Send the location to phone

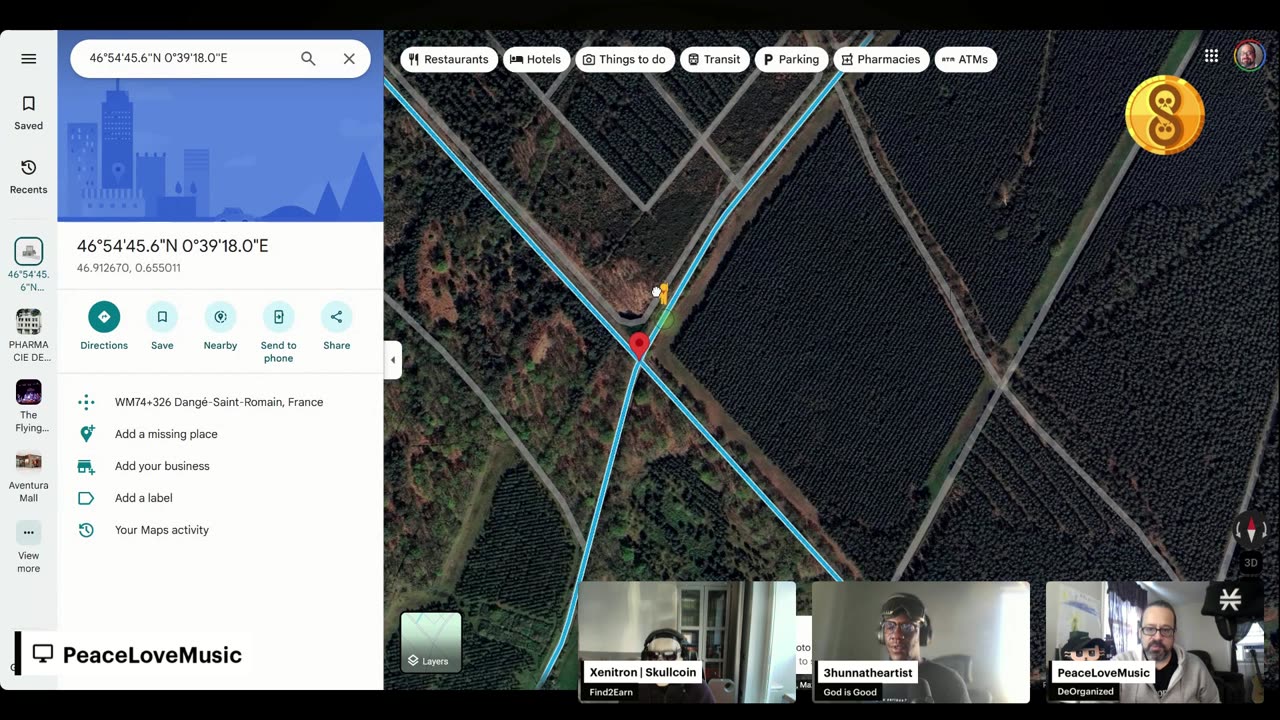coord(278,332)
